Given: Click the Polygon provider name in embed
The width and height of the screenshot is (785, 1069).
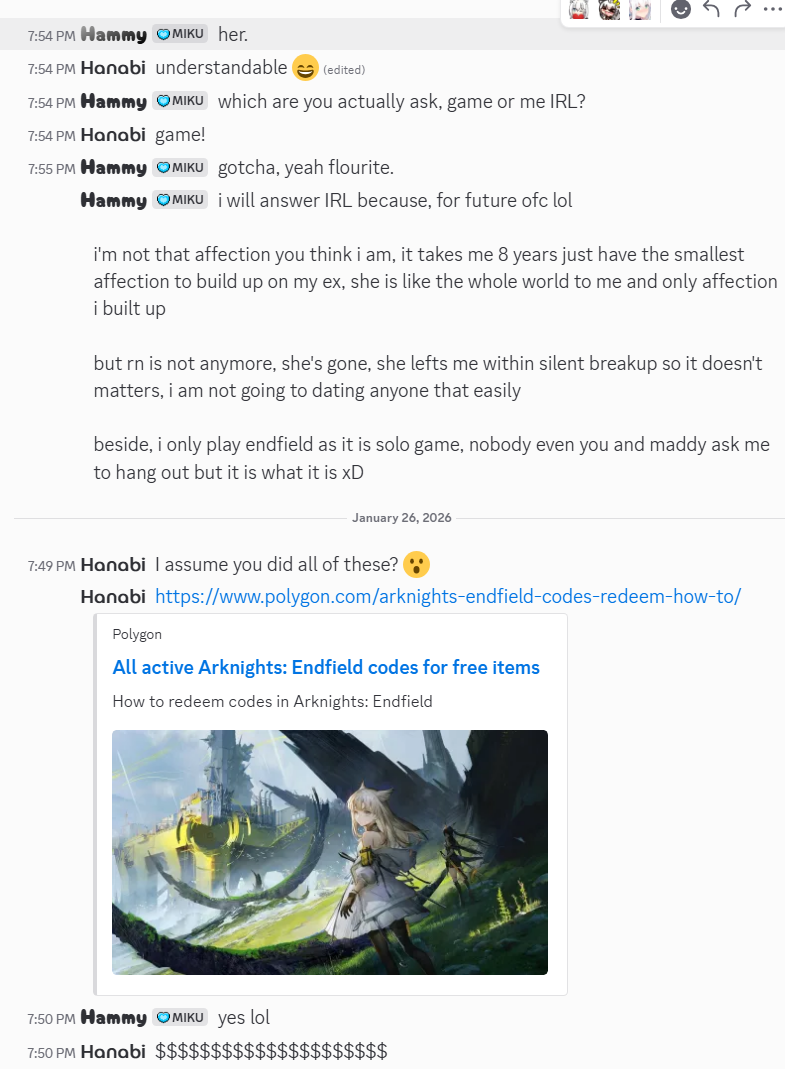Looking at the screenshot, I should point(137,634).
